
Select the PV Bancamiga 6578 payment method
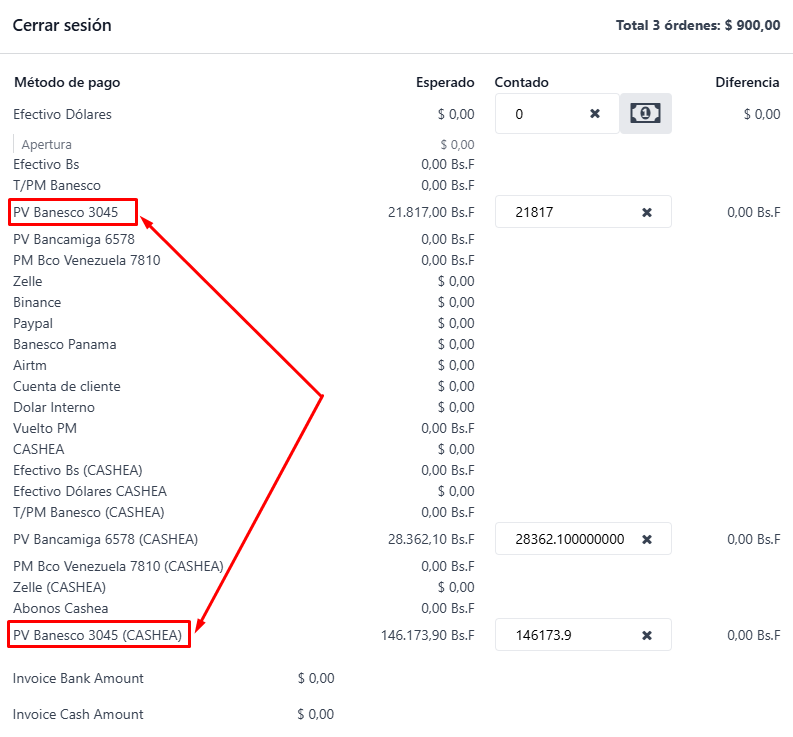[74, 239]
